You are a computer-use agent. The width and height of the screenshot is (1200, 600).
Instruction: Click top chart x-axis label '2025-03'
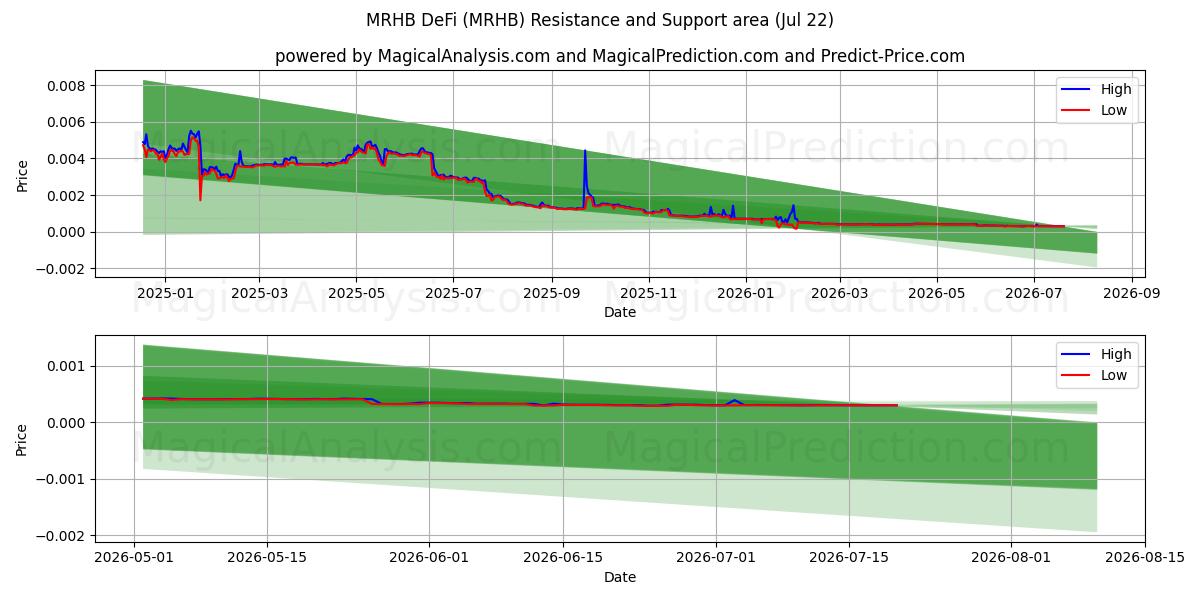(x=259, y=294)
